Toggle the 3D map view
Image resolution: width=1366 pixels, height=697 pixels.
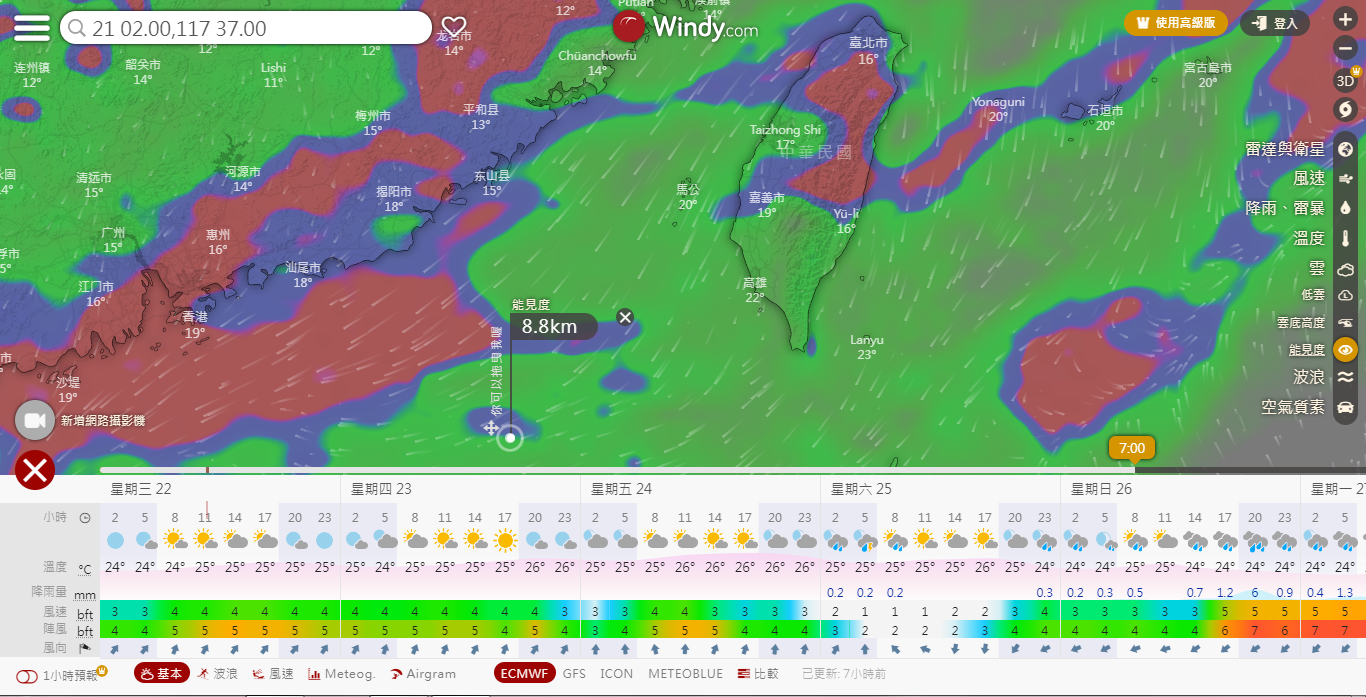coord(1345,81)
